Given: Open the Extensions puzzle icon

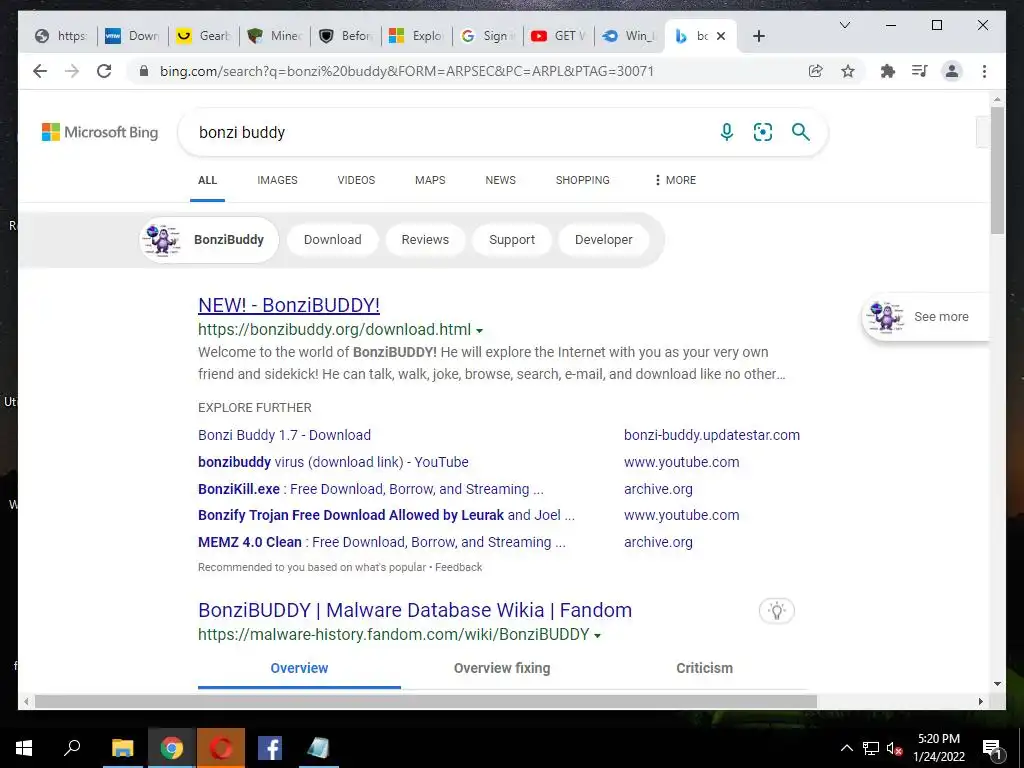Looking at the screenshot, I should (888, 71).
